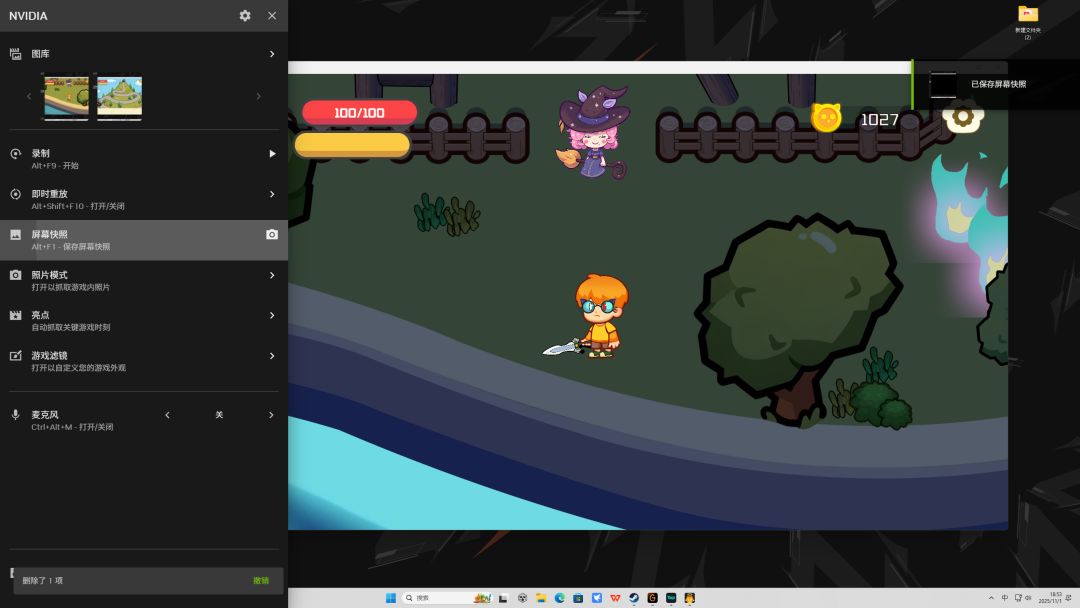This screenshot has width=1080, height=608.
Task: Click the red 100/100 health bar
Action: coord(359,112)
